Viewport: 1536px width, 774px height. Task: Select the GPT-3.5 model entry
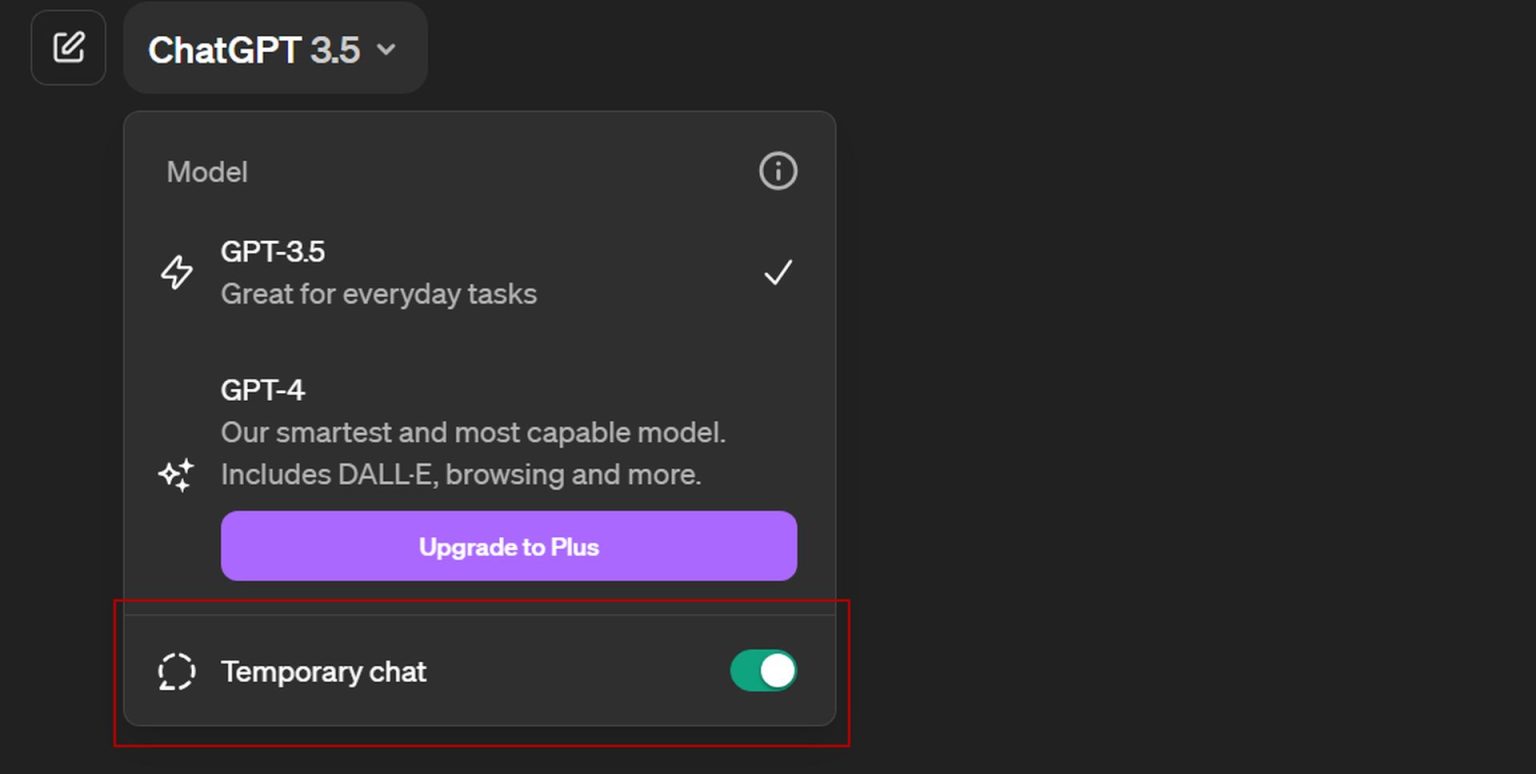click(378, 271)
